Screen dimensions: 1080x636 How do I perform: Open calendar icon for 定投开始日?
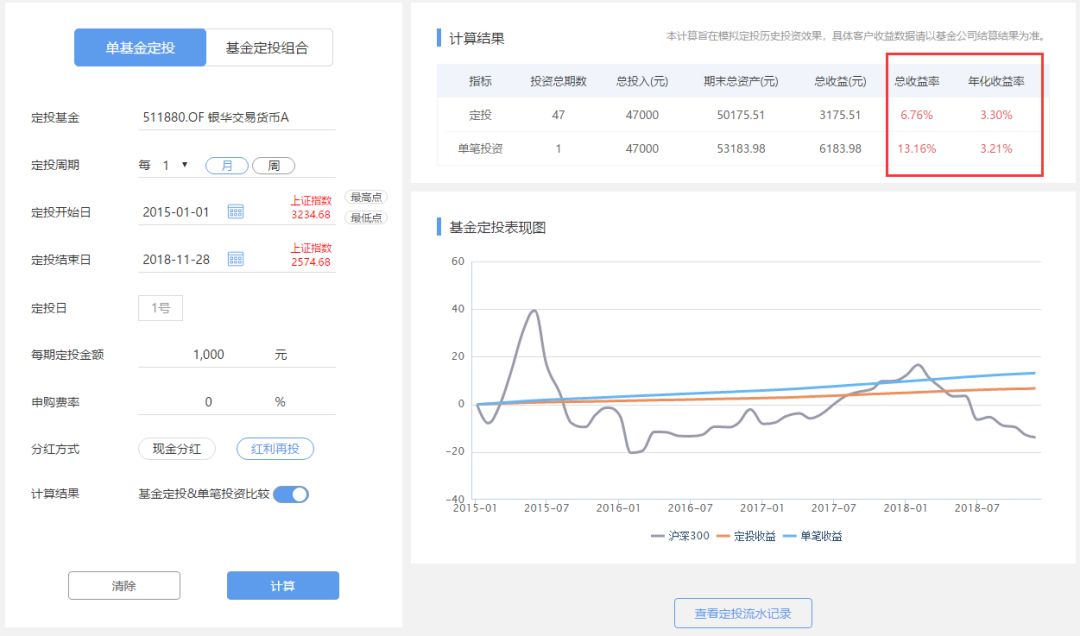click(x=236, y=212)
